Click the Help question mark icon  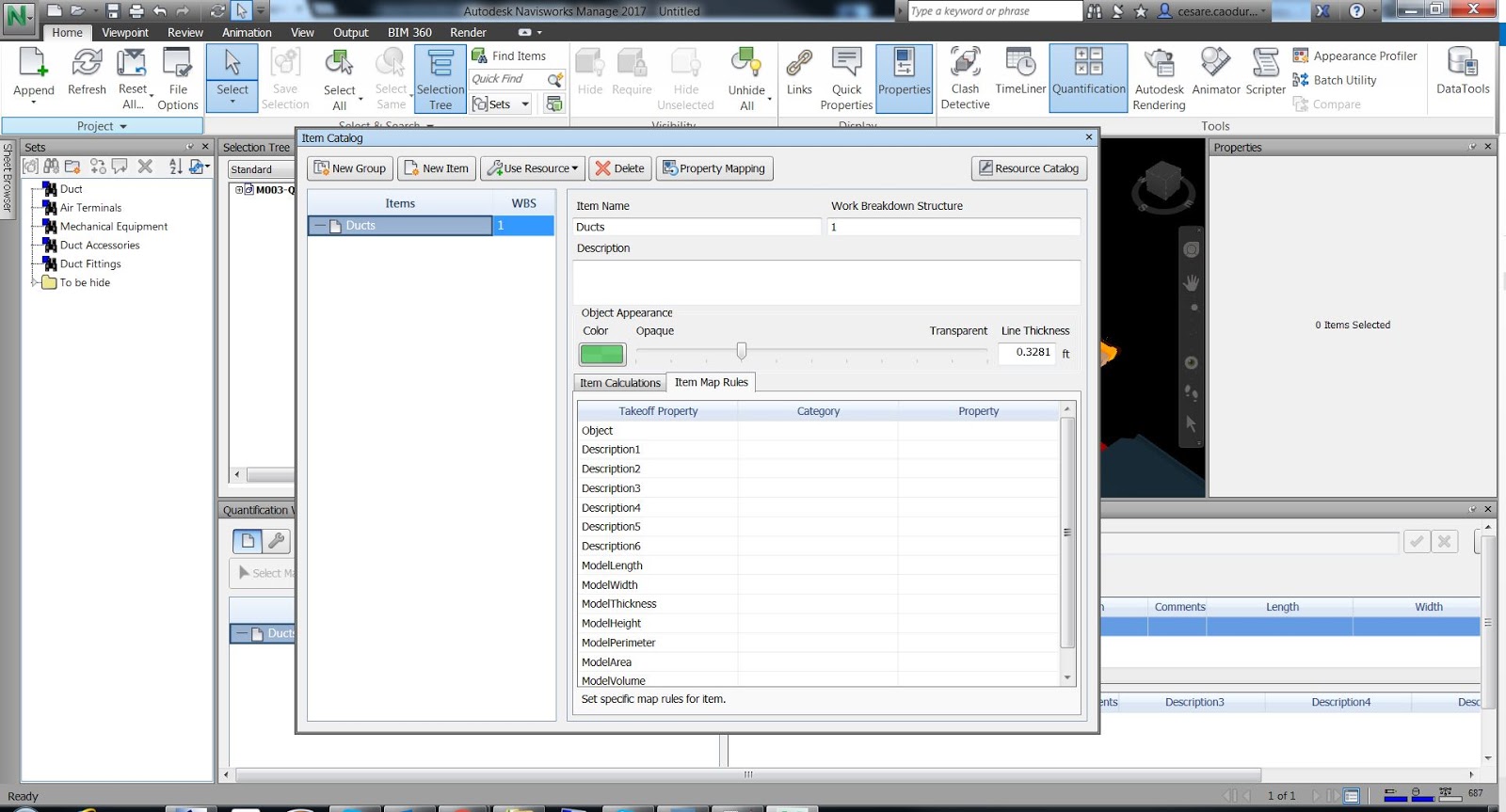[x=1356, y=11]
